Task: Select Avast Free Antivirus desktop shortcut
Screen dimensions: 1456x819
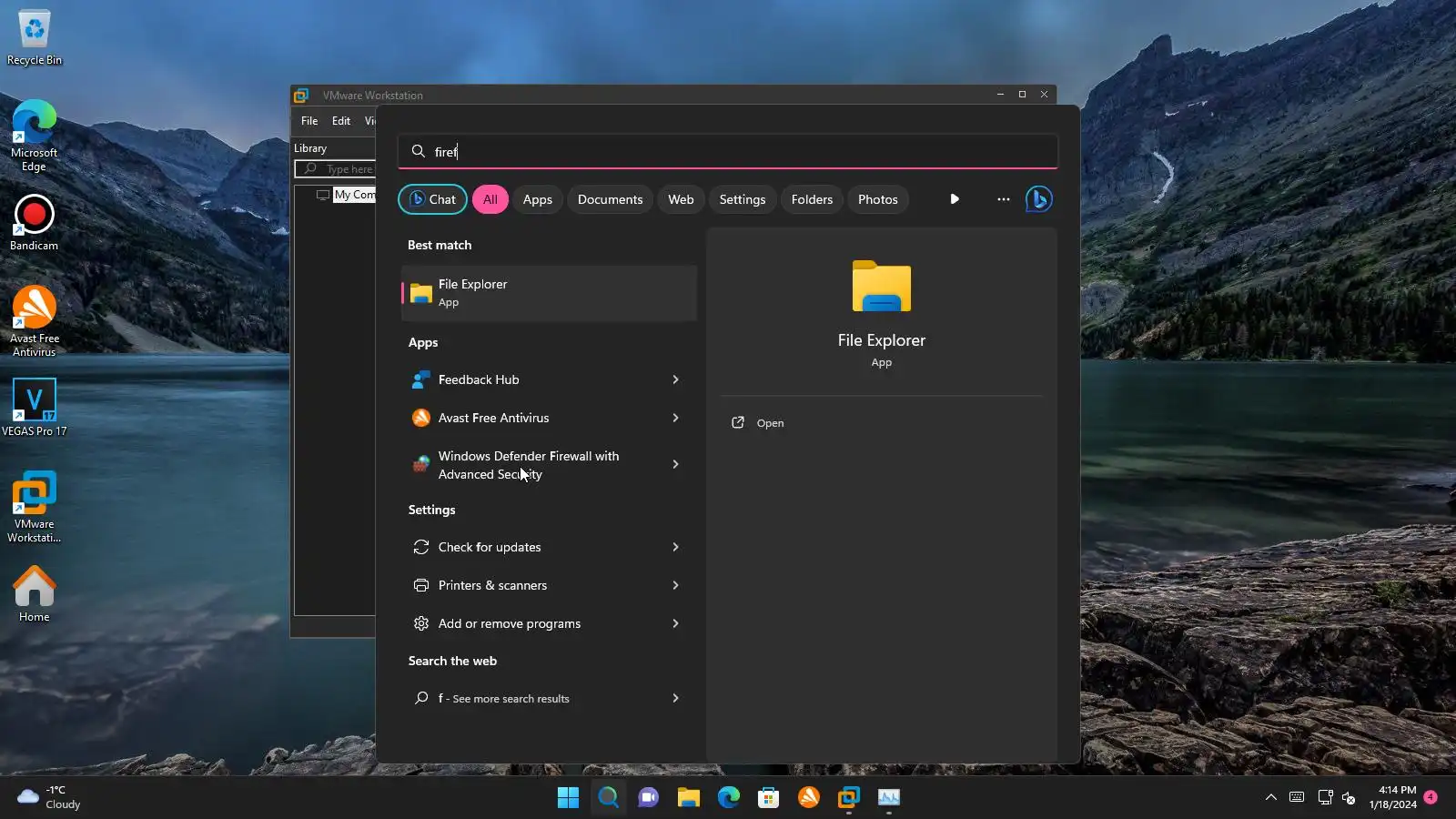Action: 35,321
